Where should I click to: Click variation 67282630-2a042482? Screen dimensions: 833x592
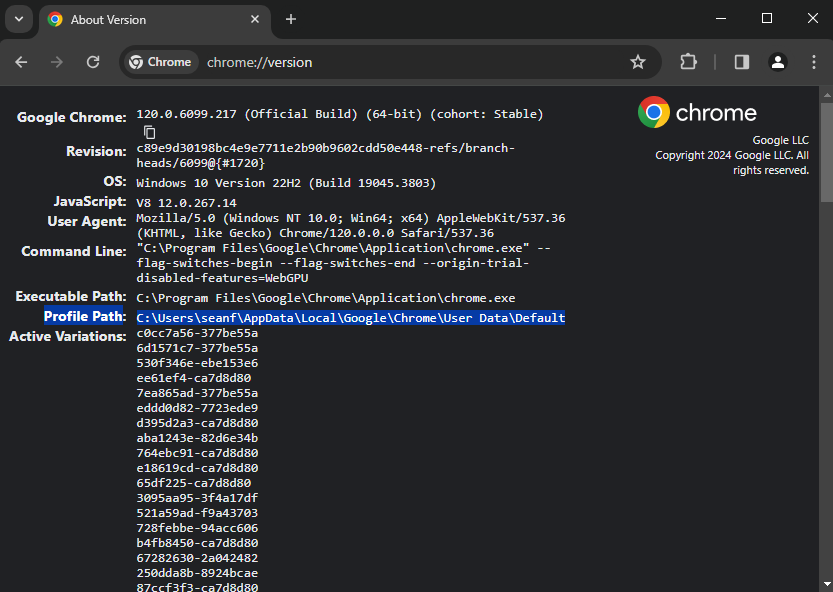click(x=197, y=558)
